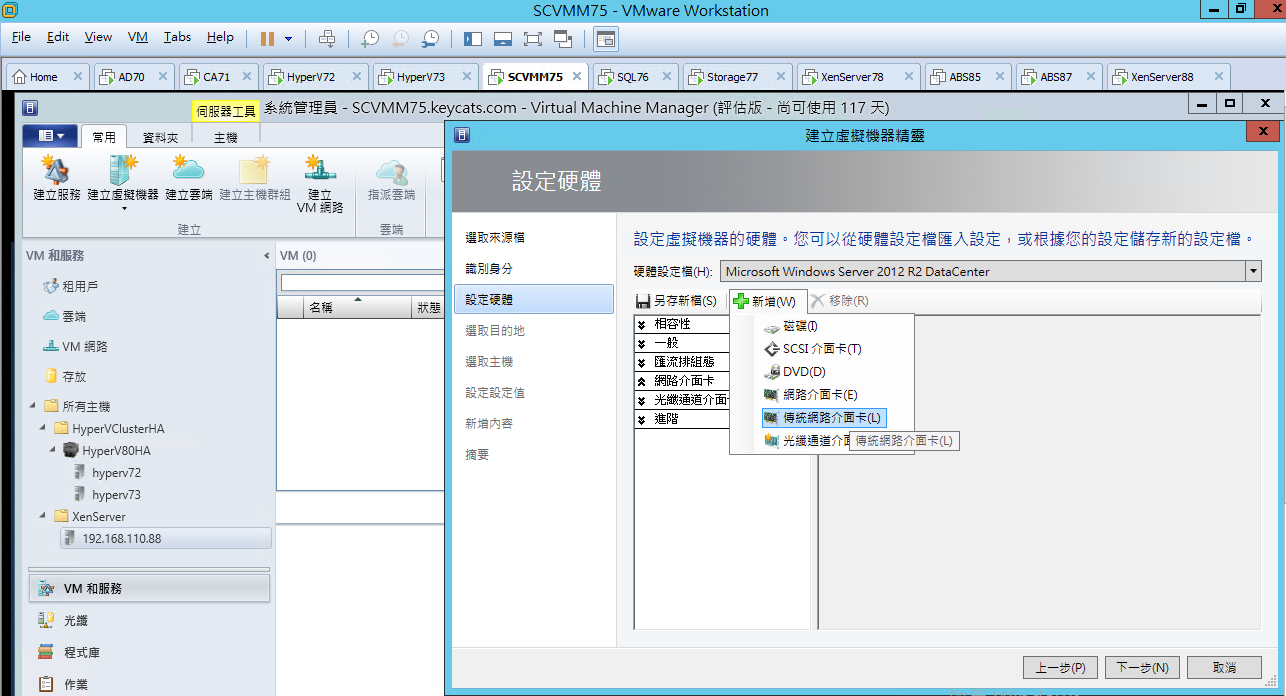This screenshot has width=1286, height=696.
Task: Open the Edit menu
Action: point(58,37)
